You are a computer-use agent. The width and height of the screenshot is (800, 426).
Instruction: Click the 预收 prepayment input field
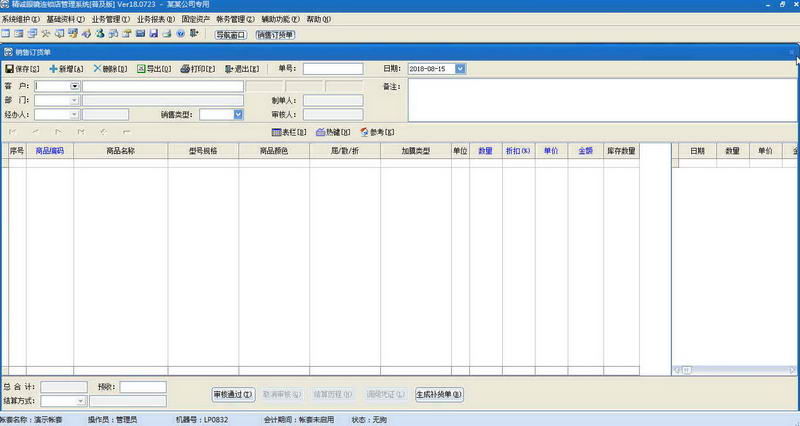(142, 387)
